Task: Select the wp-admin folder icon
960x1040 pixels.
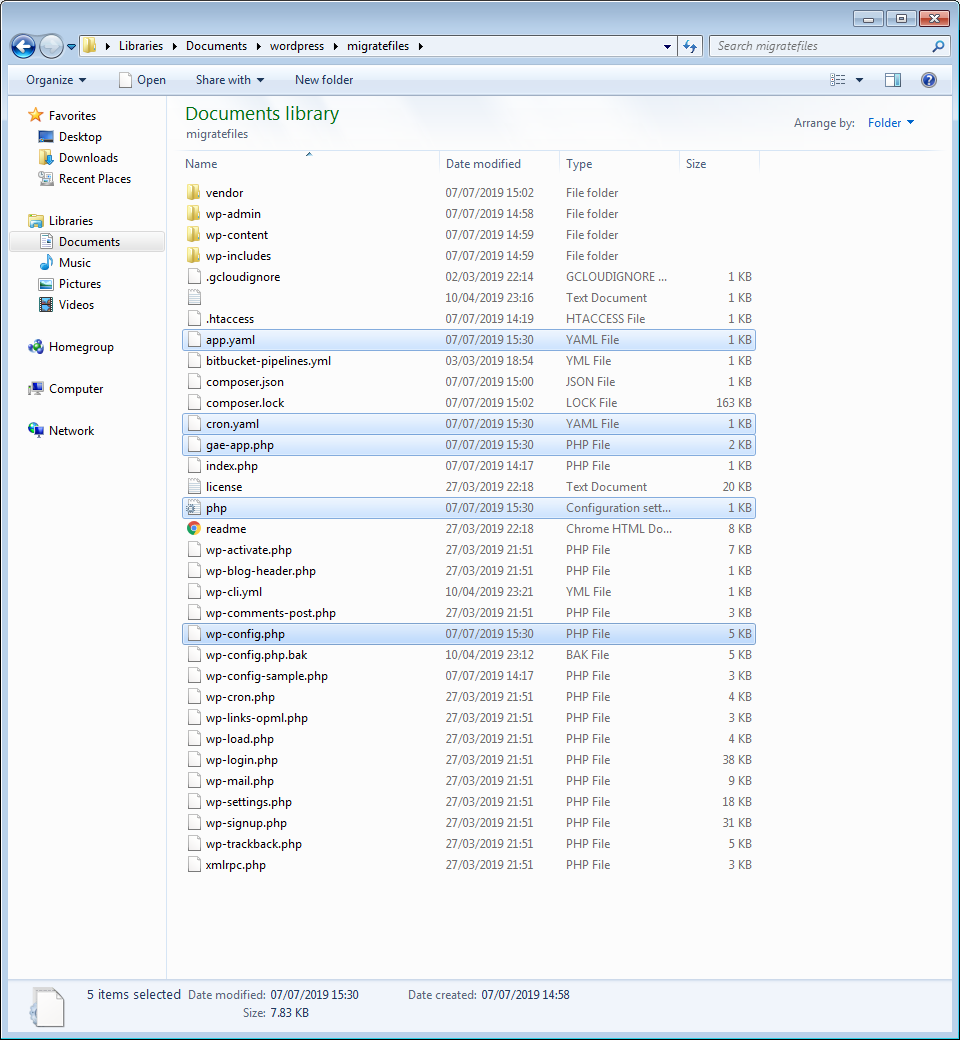Action: 194,214
